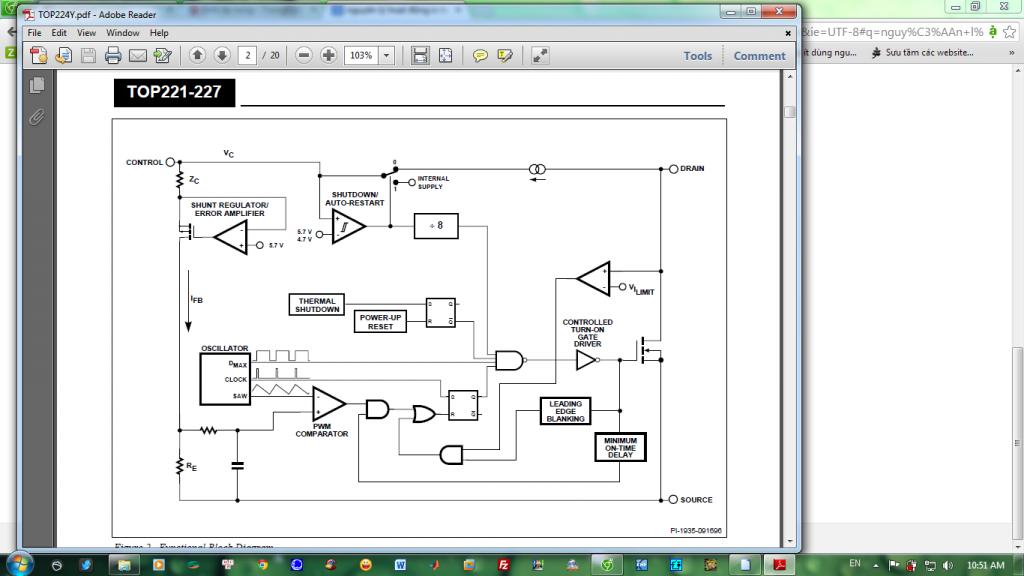Print the document with the printer icon

[113, 56]
